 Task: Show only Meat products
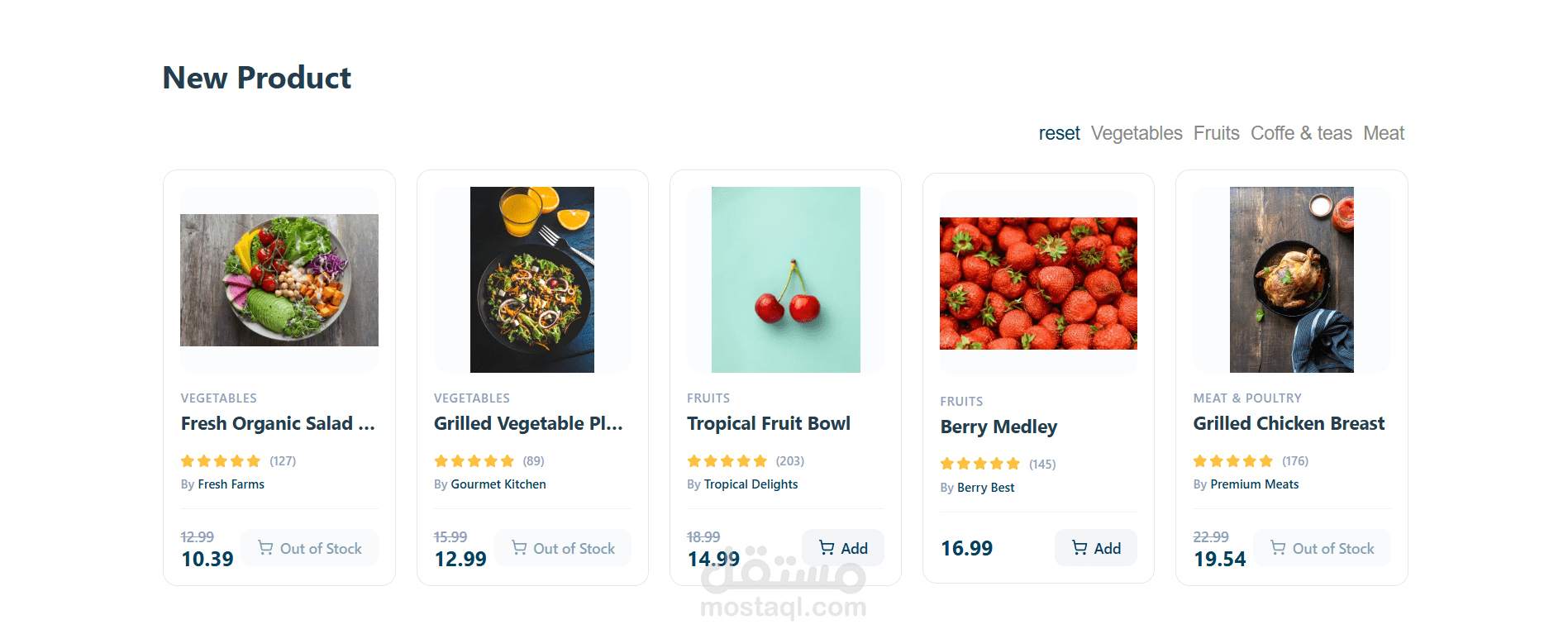pos(1384,133)
